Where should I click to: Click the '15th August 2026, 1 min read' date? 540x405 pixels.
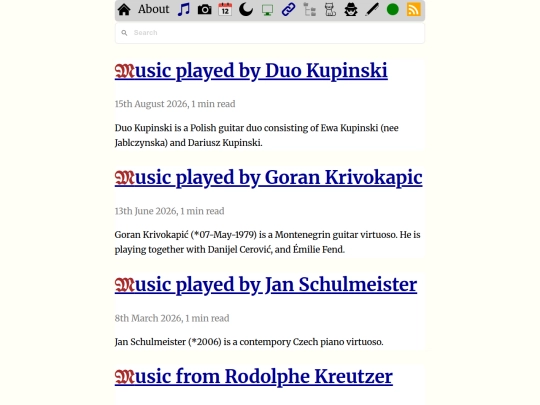(x=175, y=104)
